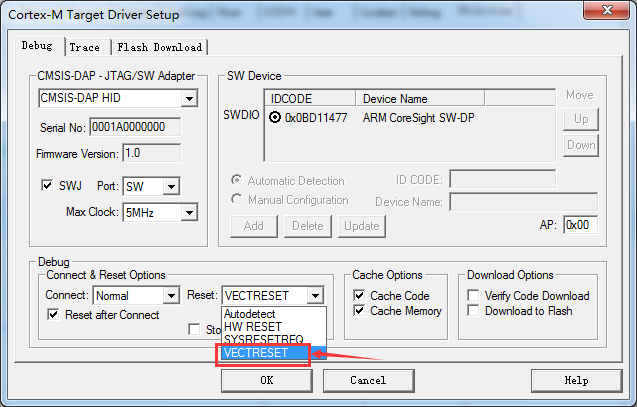The image size is (637, 407).
Task: Open the Max Clock 5MHz dropdown
Action: [x=189, y=212]
